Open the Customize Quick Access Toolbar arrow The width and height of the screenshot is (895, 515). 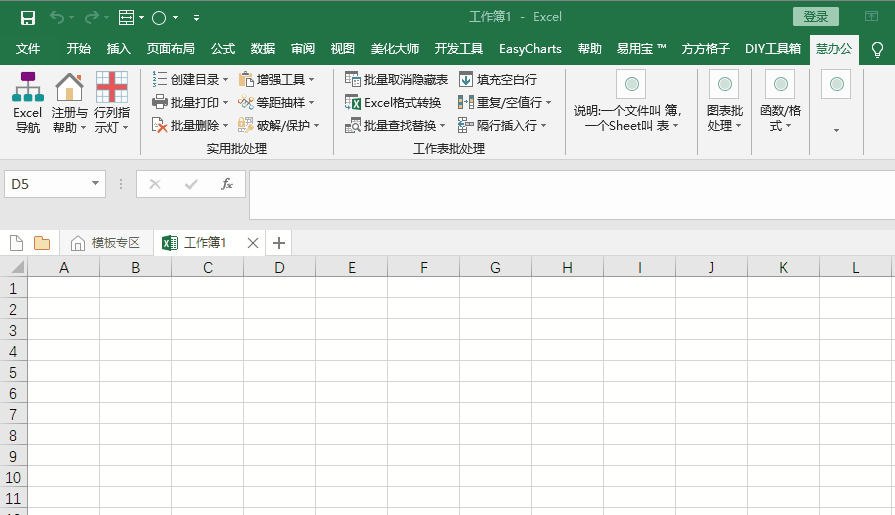click(x=196, y=18)
